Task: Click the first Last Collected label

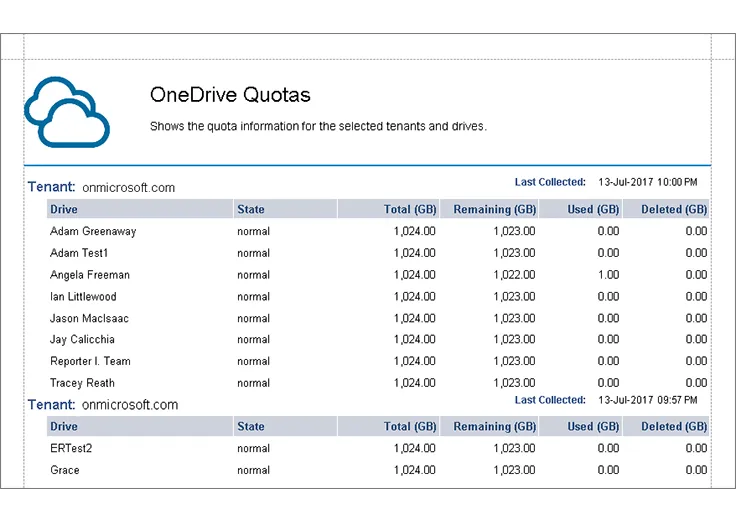Action: coord(550,182)
